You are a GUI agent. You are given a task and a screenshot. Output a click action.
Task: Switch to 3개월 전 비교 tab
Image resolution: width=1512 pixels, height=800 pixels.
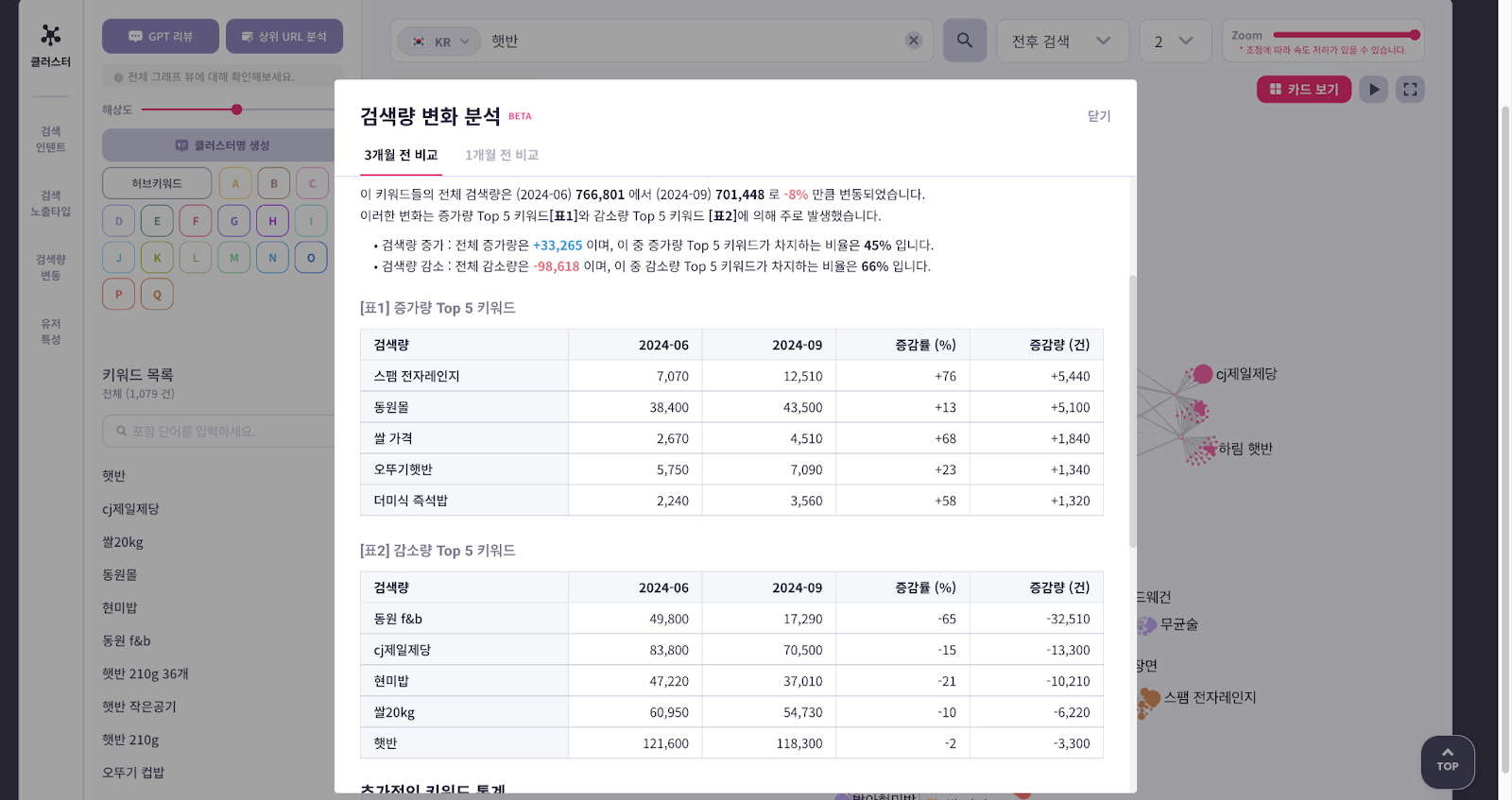coord(401,155)
